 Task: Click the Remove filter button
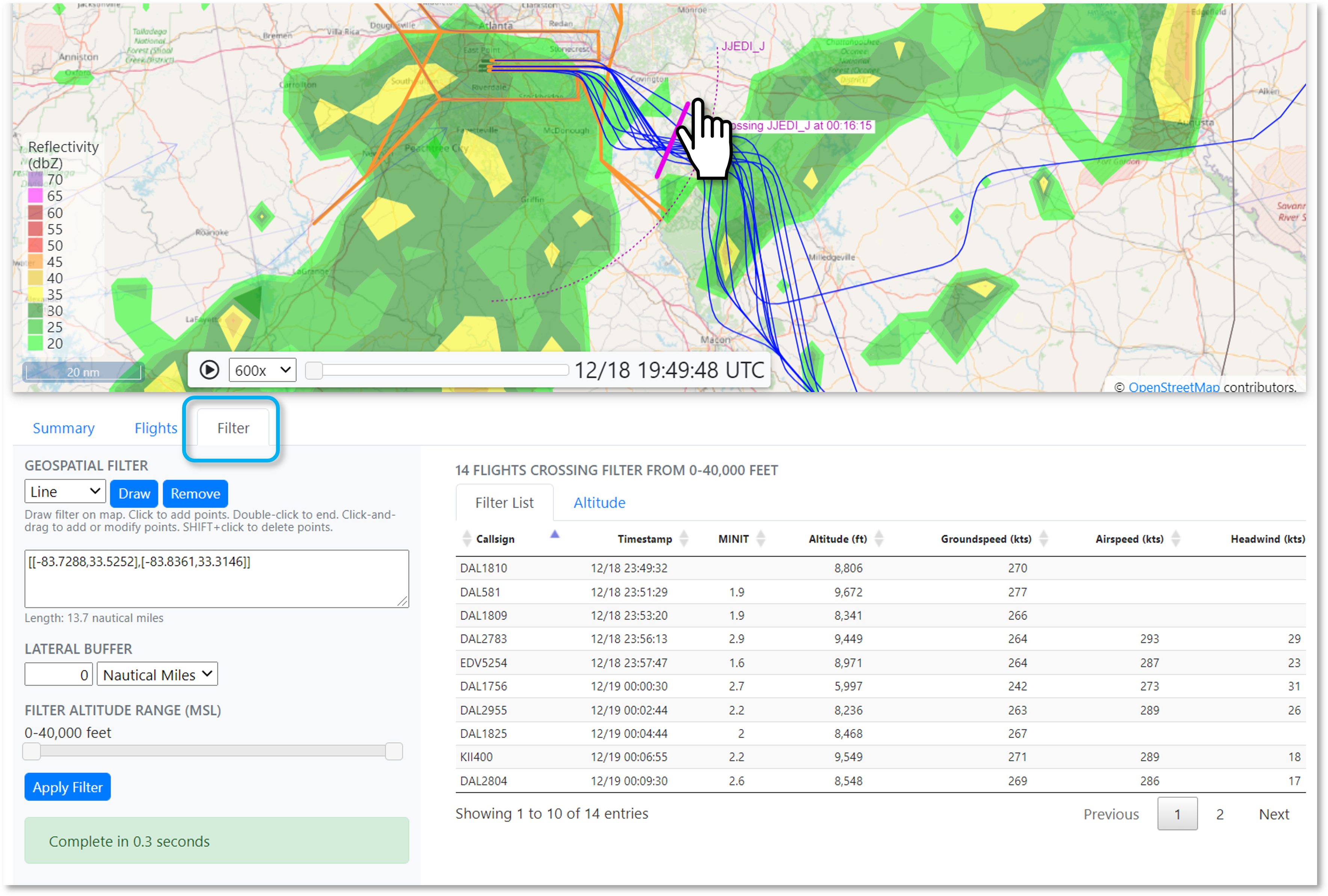point(195,493)
